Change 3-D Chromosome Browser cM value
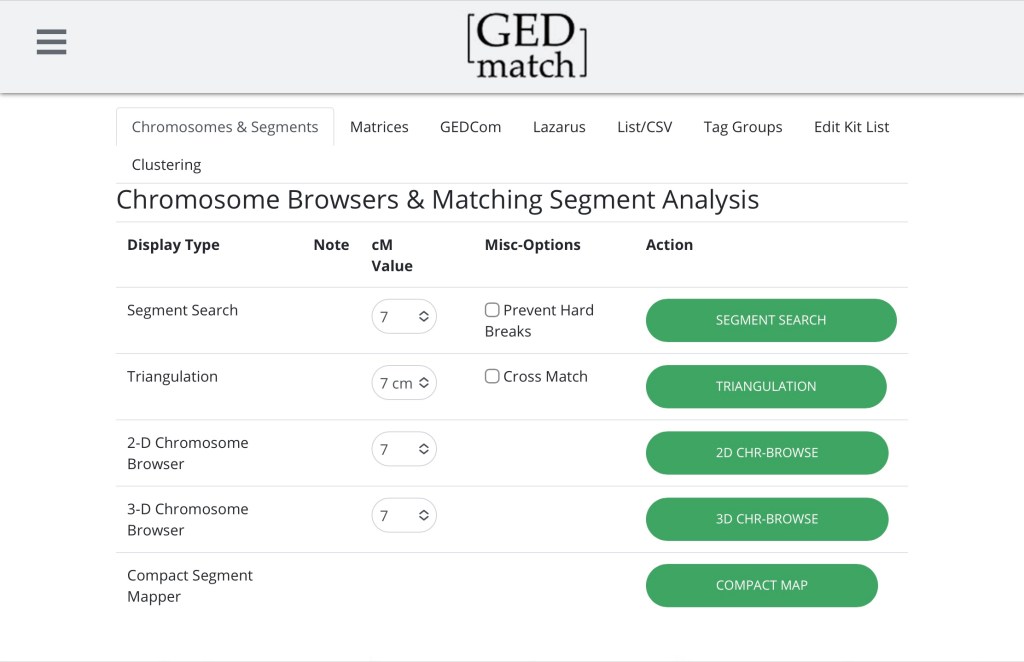Image resolution: width=1024 pixels, height=662 pixels. pyautogui.click(x=403, y=516)
